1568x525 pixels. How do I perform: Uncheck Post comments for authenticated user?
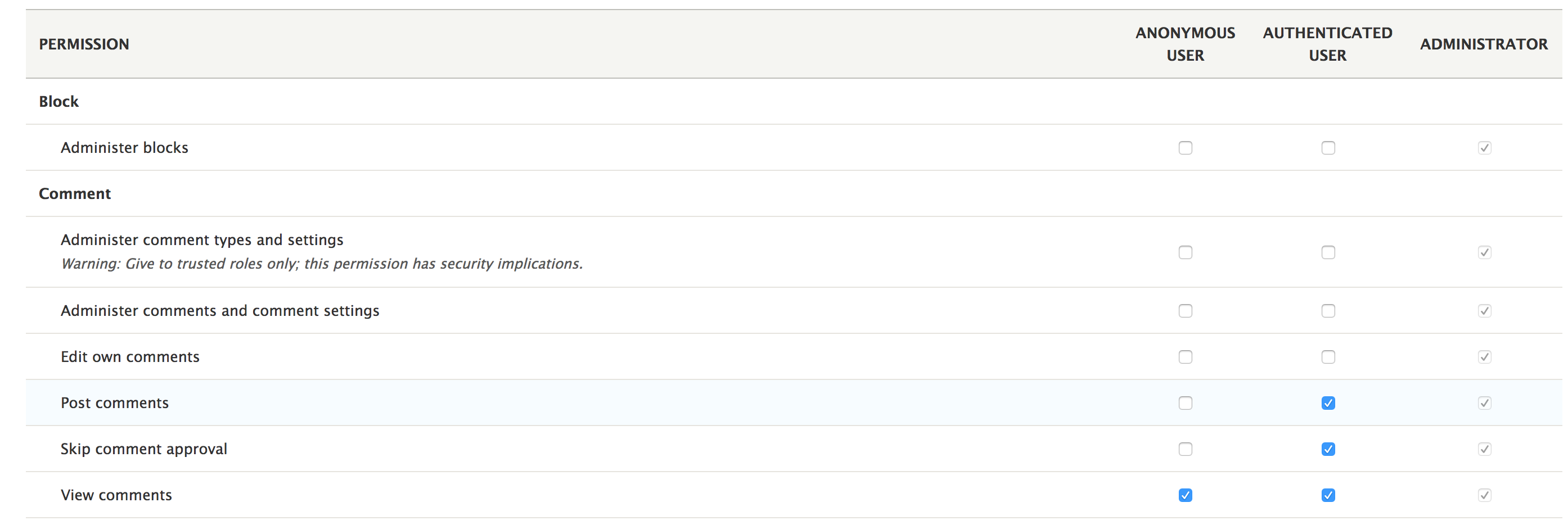click(x=1327, y=404)
